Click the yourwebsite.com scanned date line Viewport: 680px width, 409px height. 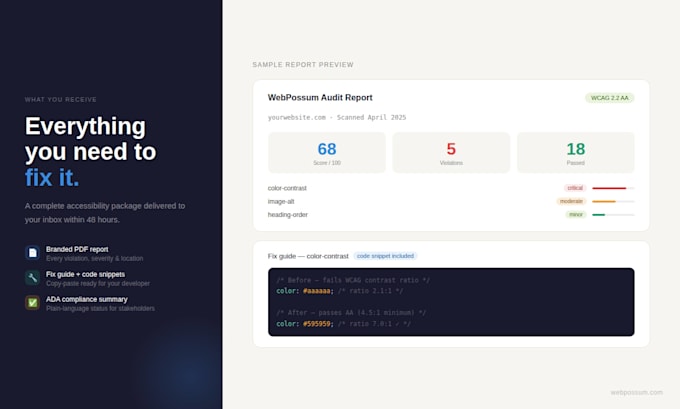337,118
